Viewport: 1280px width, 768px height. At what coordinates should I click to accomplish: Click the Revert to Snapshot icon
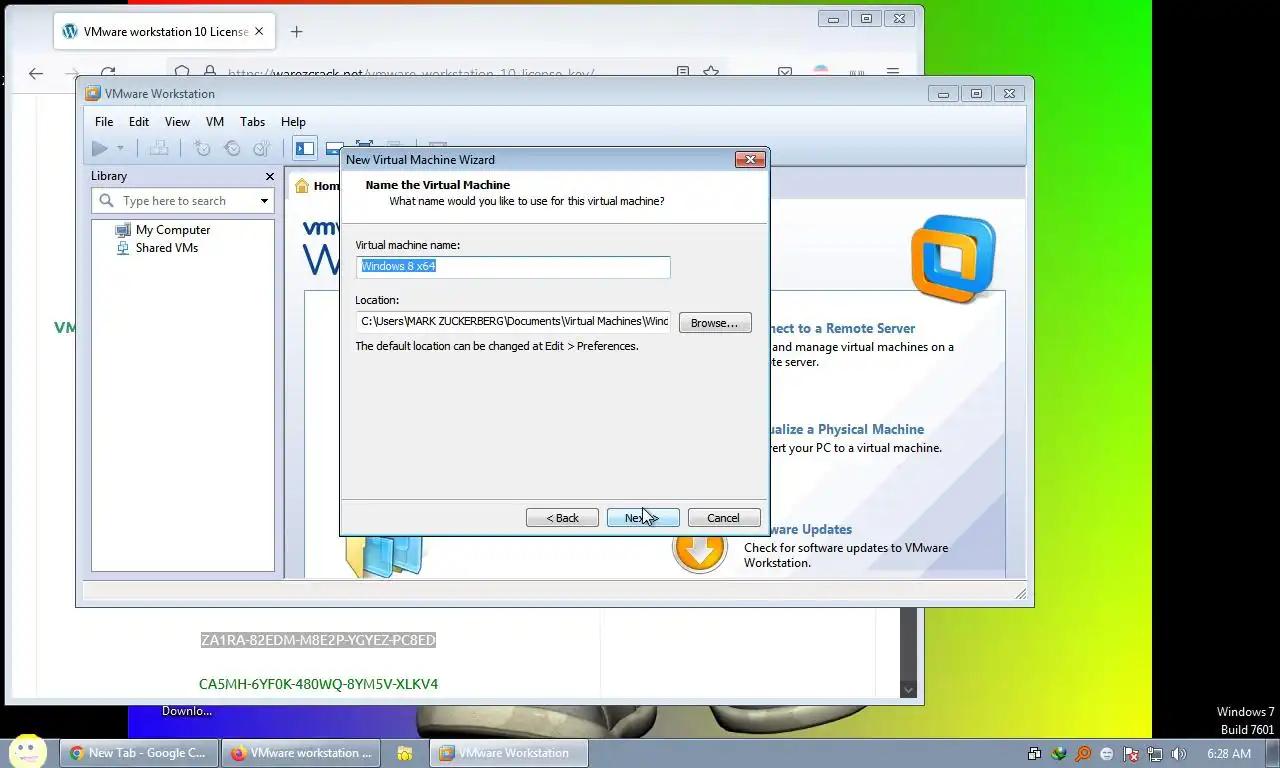(x=232, y=148)
